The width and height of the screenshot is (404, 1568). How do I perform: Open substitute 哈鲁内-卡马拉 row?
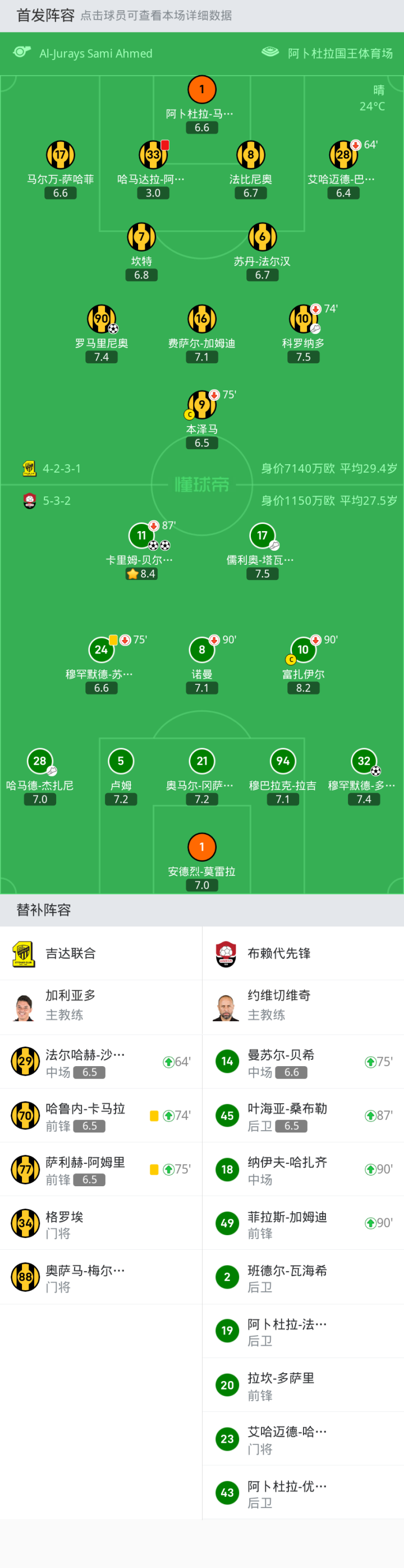(100, 1116)
